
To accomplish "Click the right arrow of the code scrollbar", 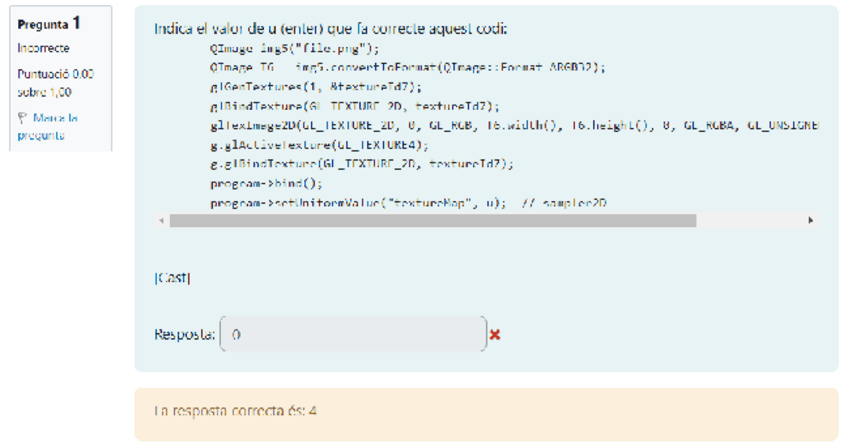I will click(810, 220).
